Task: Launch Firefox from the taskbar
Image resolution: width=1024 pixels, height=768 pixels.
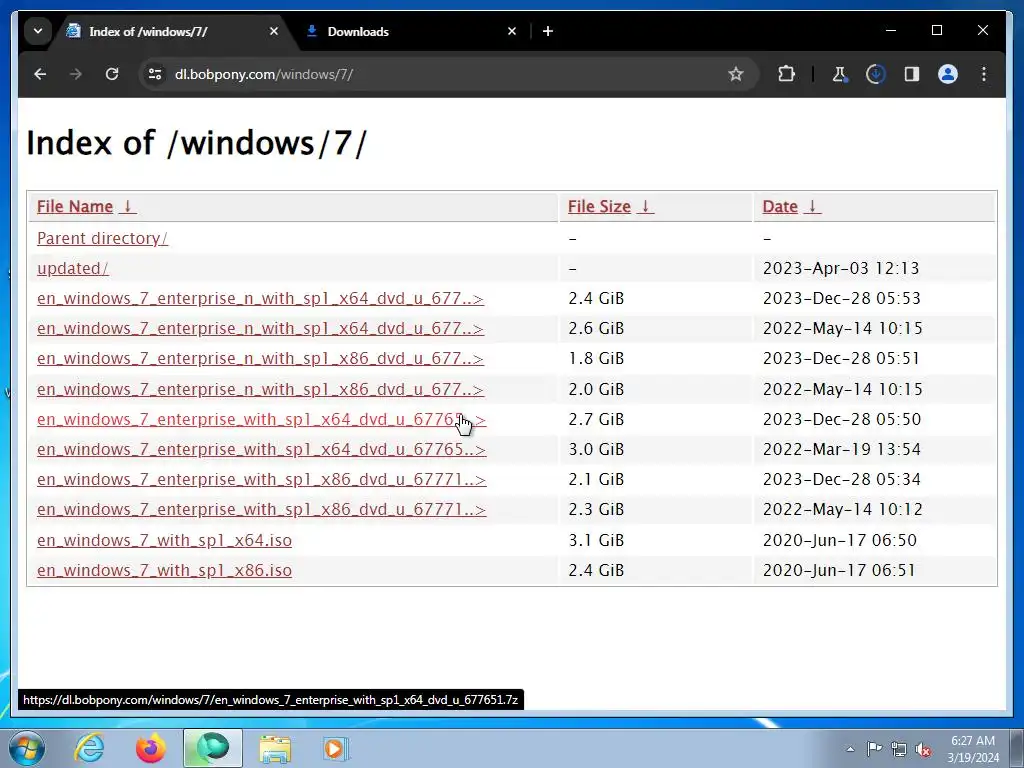Action: coord(151,748)
